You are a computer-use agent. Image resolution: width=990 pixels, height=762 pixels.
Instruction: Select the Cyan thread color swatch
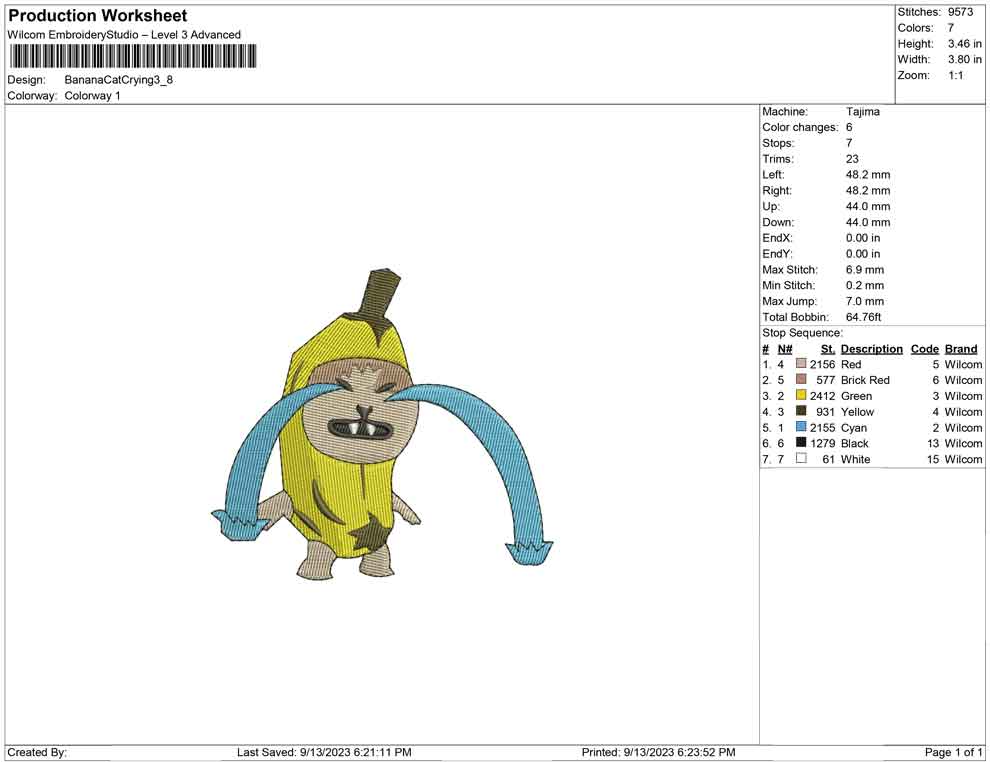click(801, 427)
